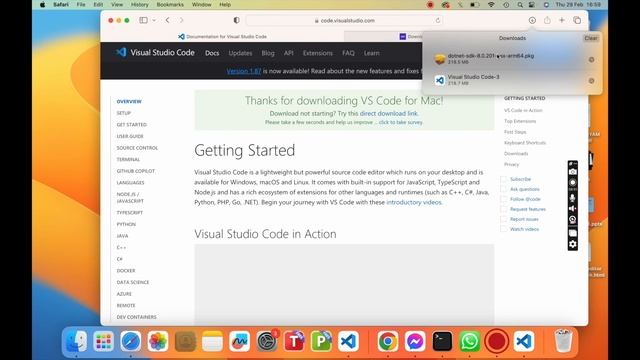Open WhatsApp from the Dock

click(469, 341)
